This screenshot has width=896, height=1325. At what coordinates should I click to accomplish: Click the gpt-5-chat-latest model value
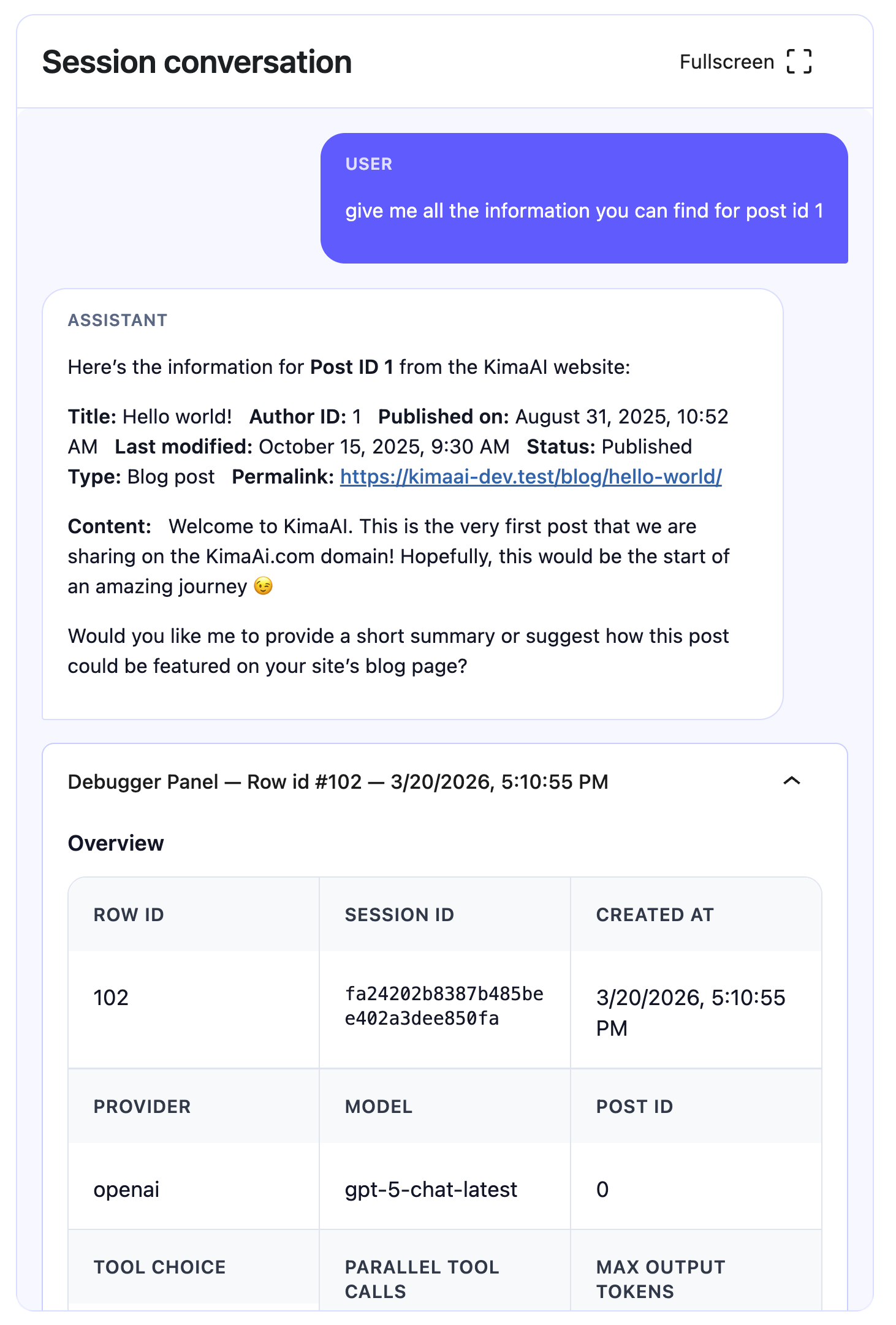tap(431, 1190)
